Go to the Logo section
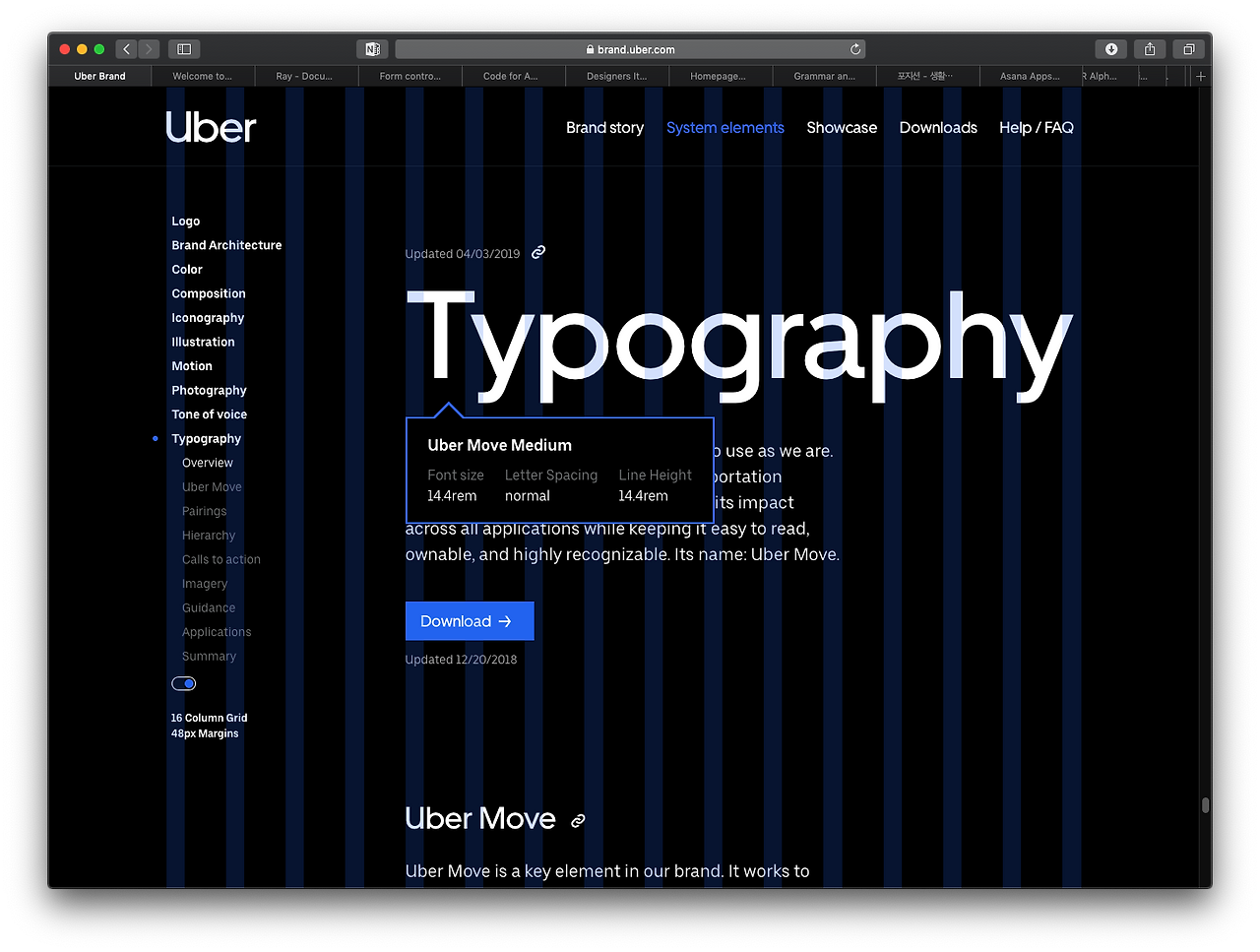The height and width of the screenshot is (952, 1260). [186, 222]
